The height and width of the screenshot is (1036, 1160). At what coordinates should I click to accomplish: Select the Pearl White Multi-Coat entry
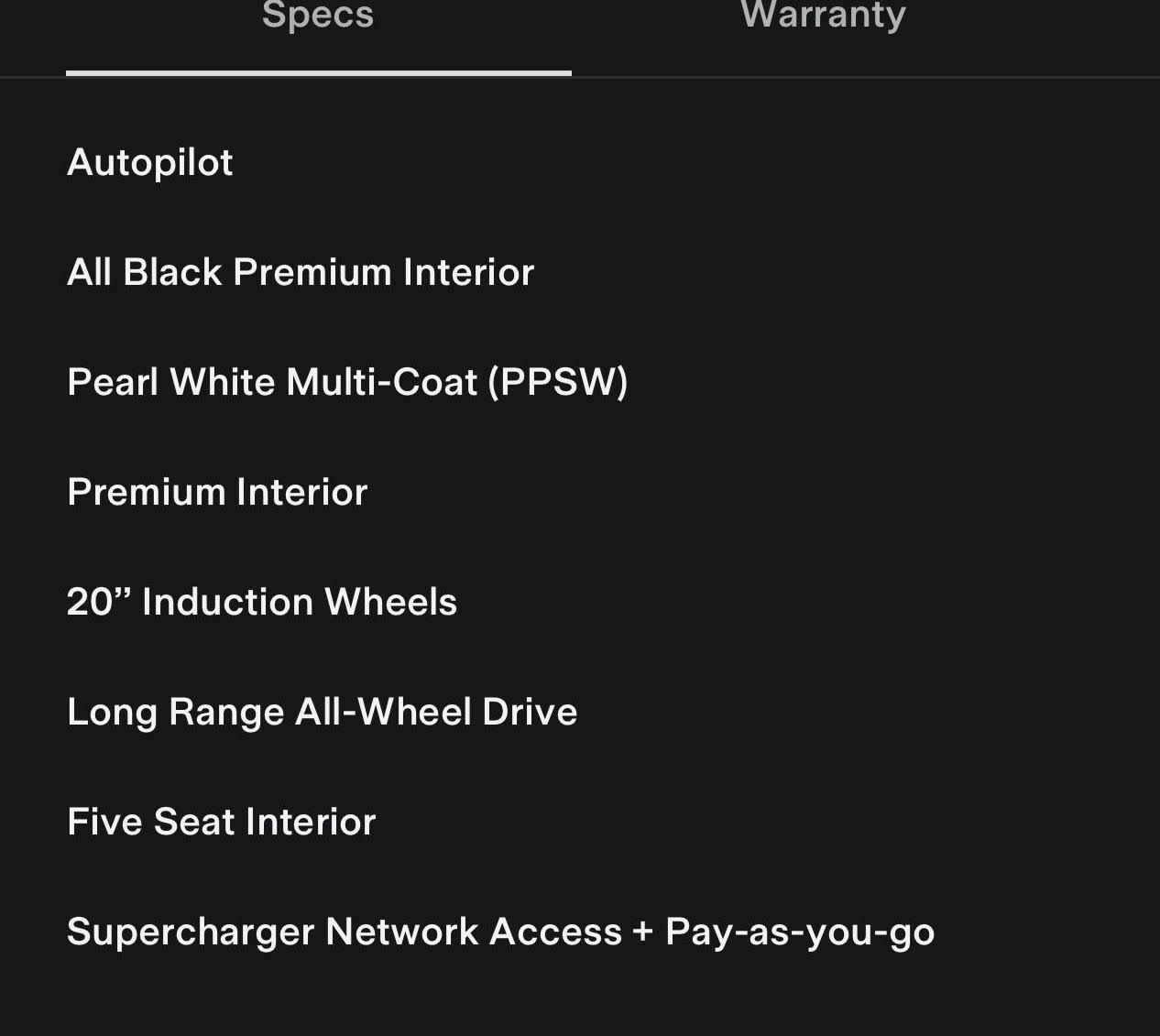tap(347, 383)
